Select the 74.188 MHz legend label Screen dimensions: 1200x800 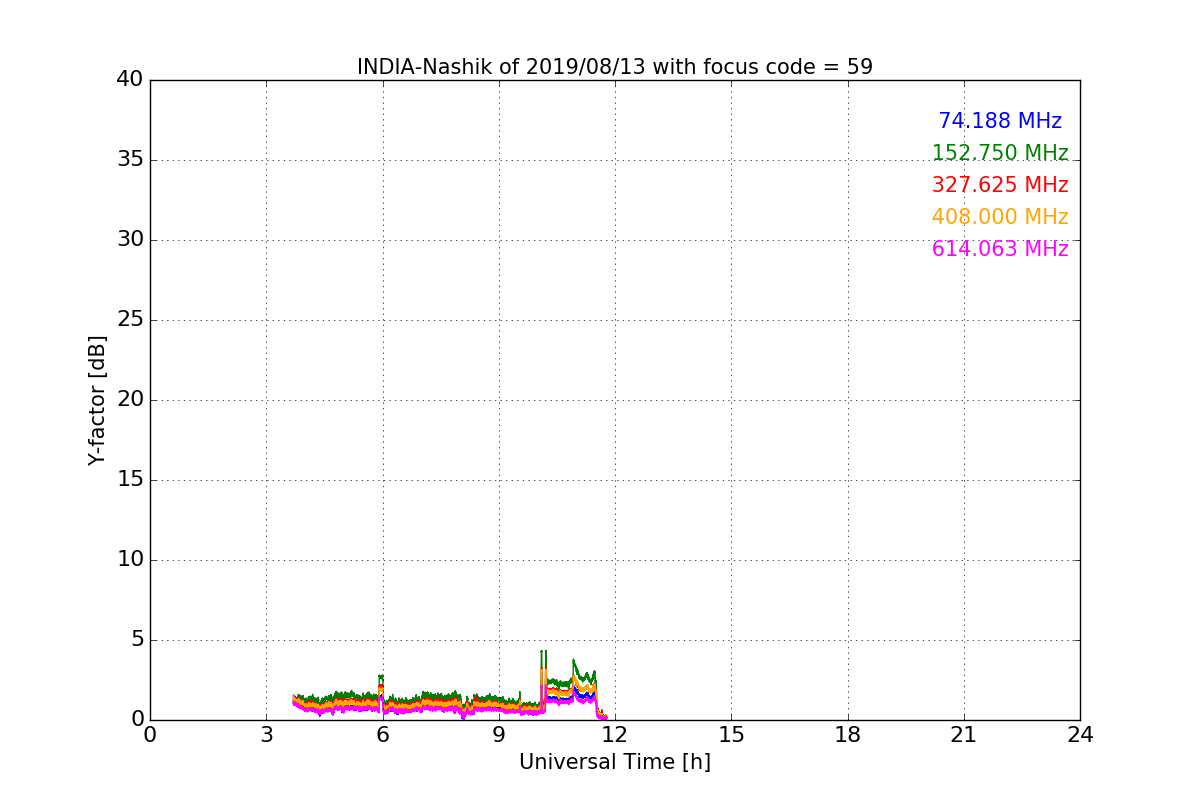tap(1000, 121)
